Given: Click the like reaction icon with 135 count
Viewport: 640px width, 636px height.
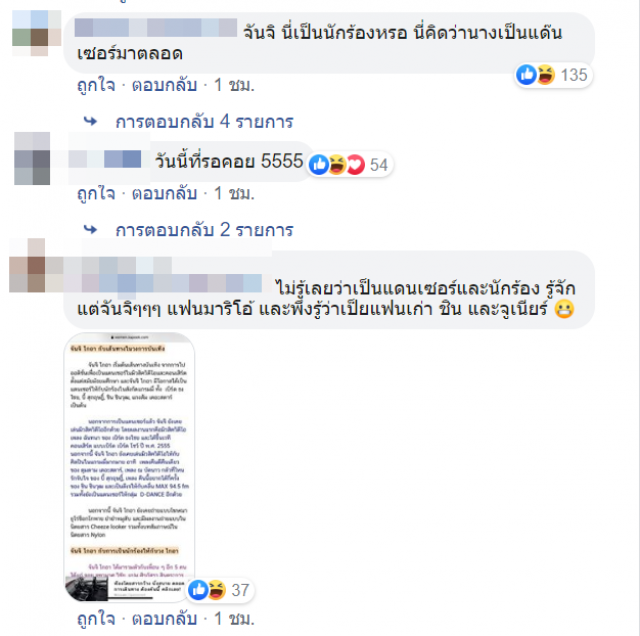Looking at the screenshot, I should click(526, 75).
